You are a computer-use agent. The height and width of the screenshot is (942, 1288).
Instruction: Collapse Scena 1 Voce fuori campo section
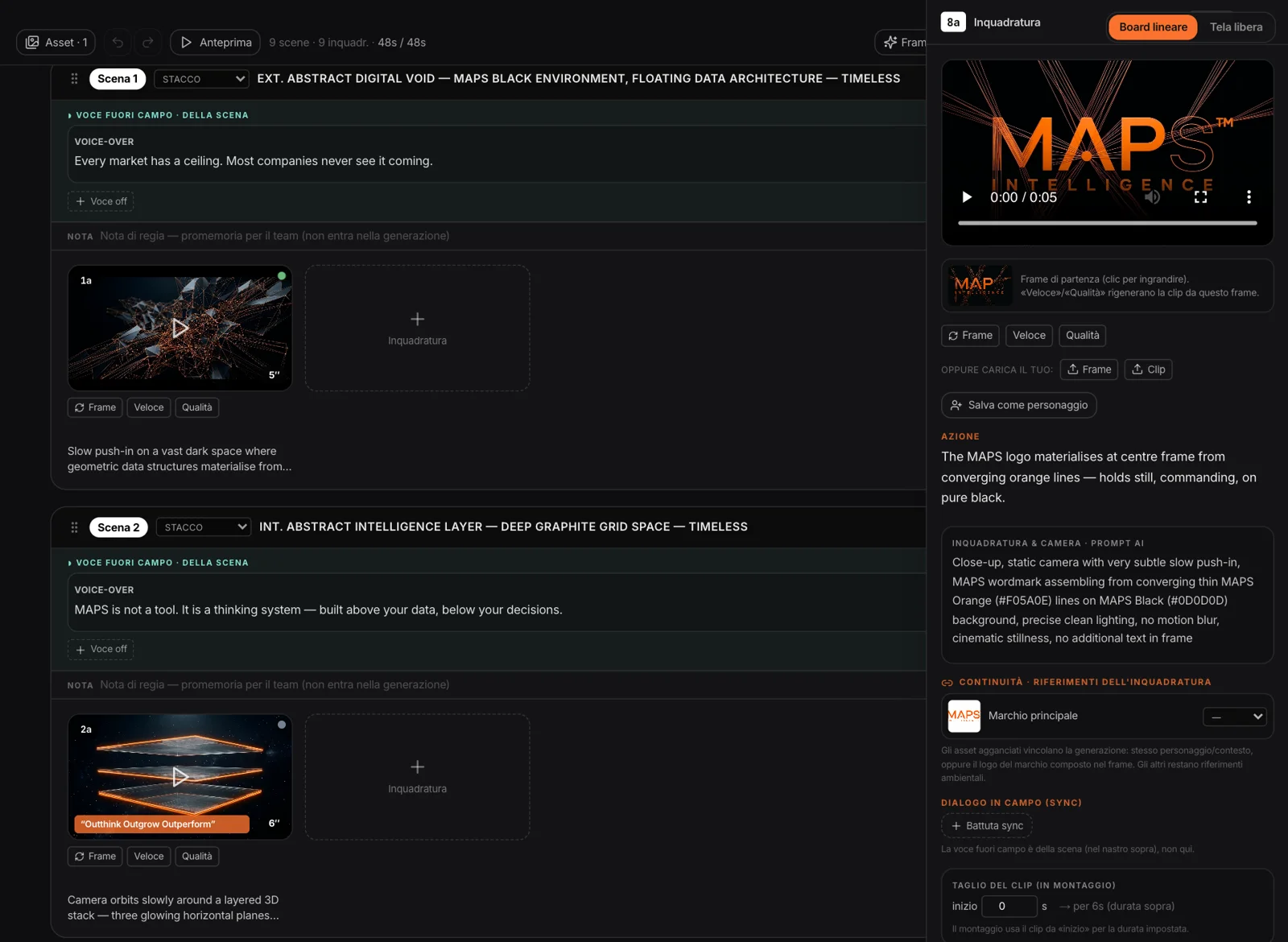(159, 115)
